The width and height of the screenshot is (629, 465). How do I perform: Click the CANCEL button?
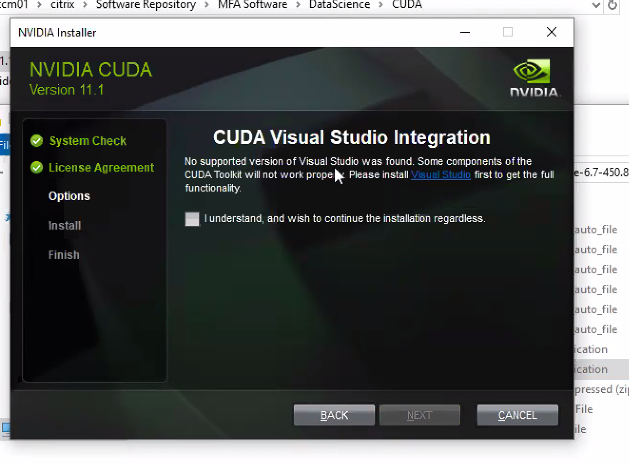click(517, 415)
